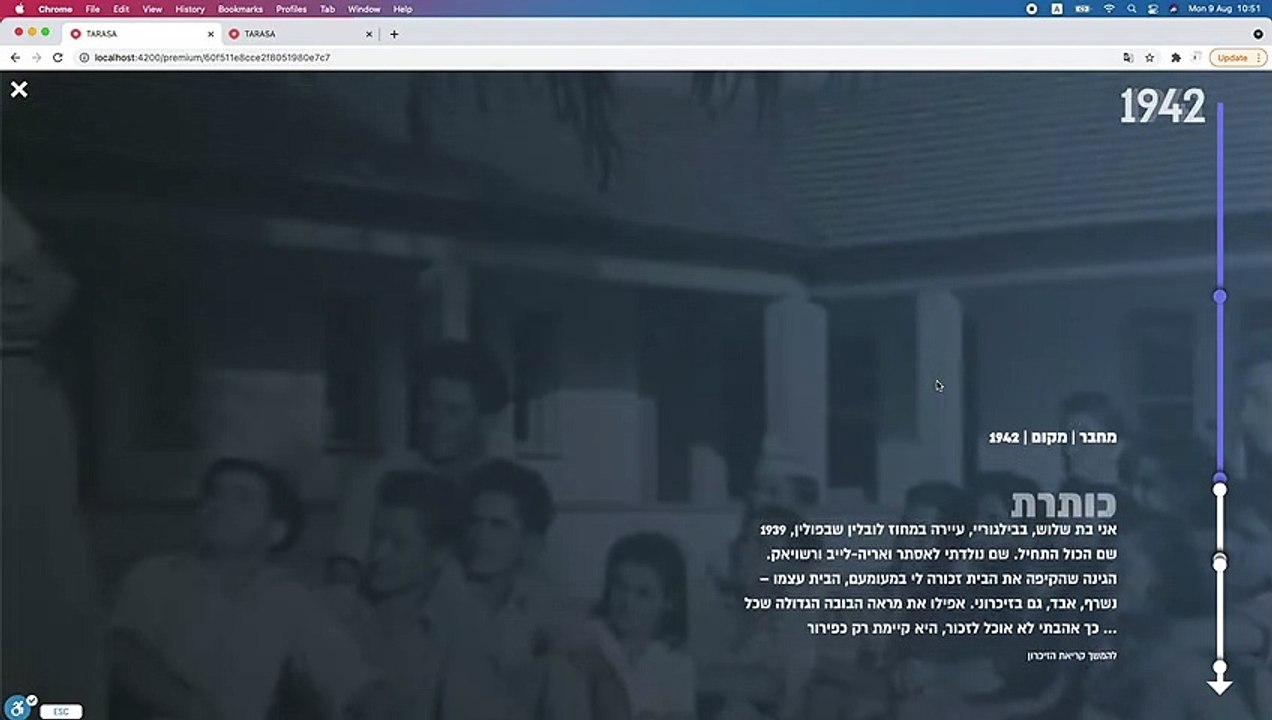This screenshot has height=720, width=1272.
Task: Open the page translate icon
Action: (x=1128, y=58)
